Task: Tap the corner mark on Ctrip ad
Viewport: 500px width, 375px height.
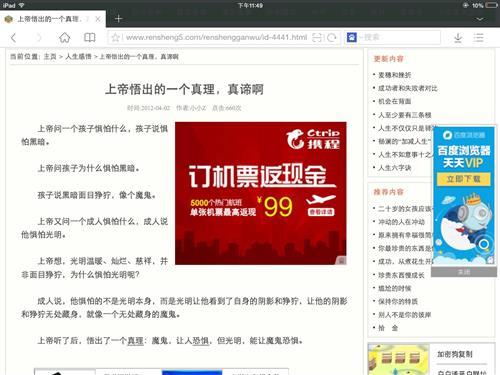Action: (342, 261)
